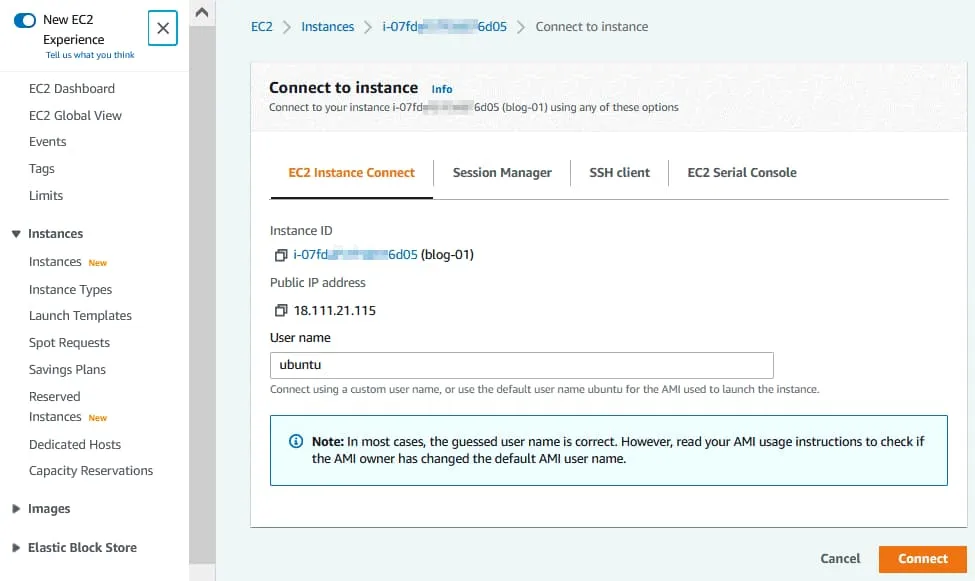Close the sidebar navigation panel
This screenshot has width=975, height=581.
(162, 29)
